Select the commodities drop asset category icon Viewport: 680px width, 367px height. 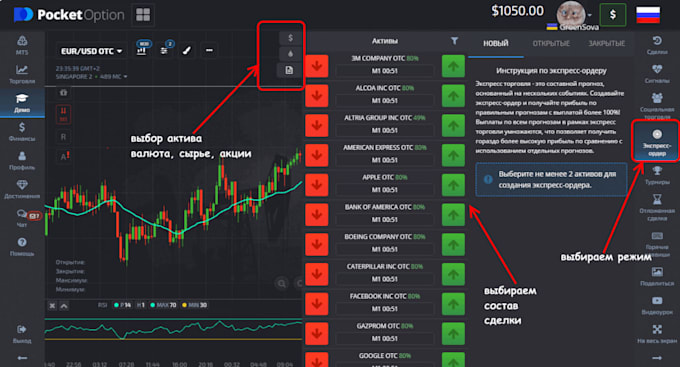point(290,54)
